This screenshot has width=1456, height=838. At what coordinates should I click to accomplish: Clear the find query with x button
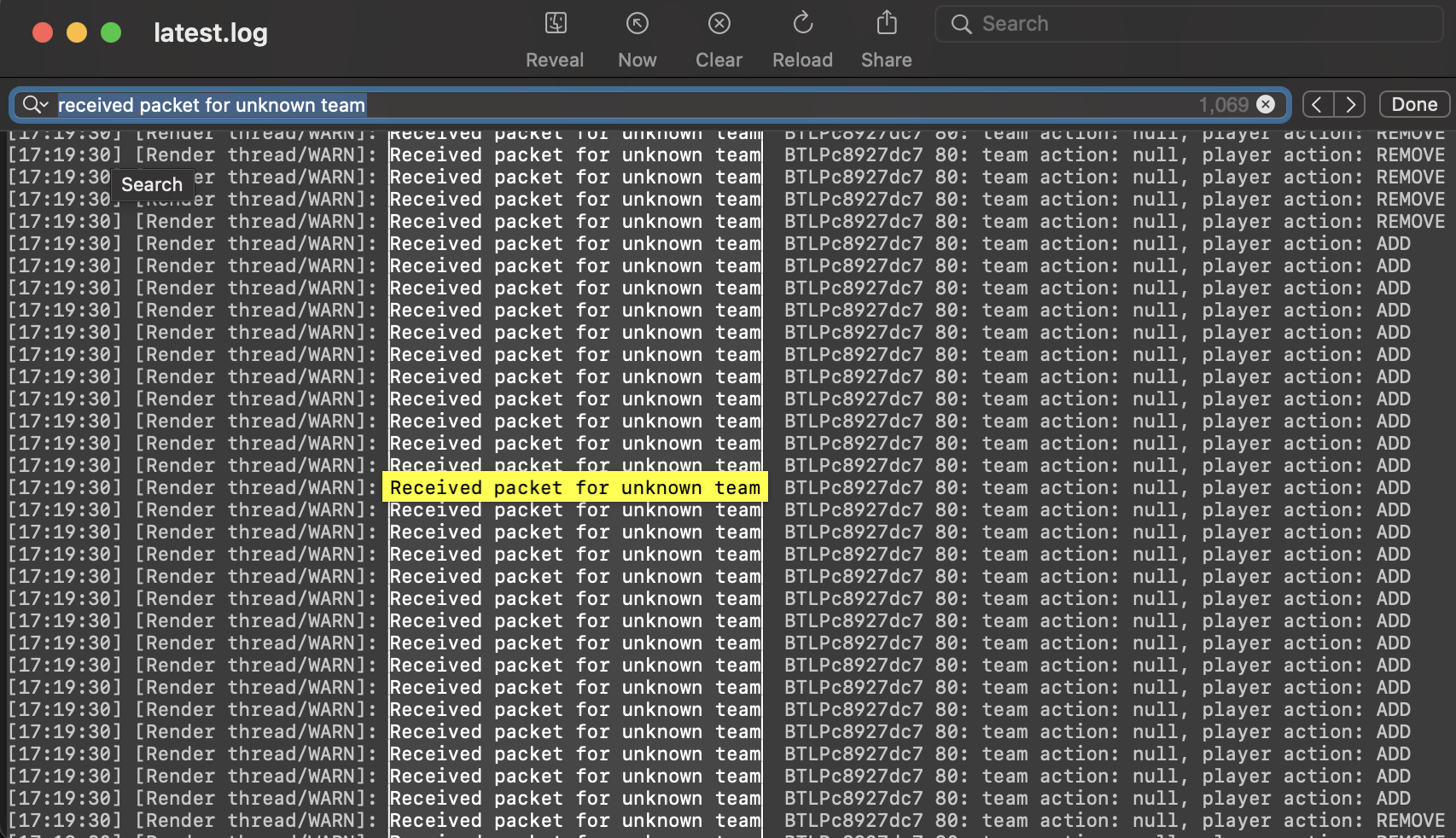(x=1266, y=104)
